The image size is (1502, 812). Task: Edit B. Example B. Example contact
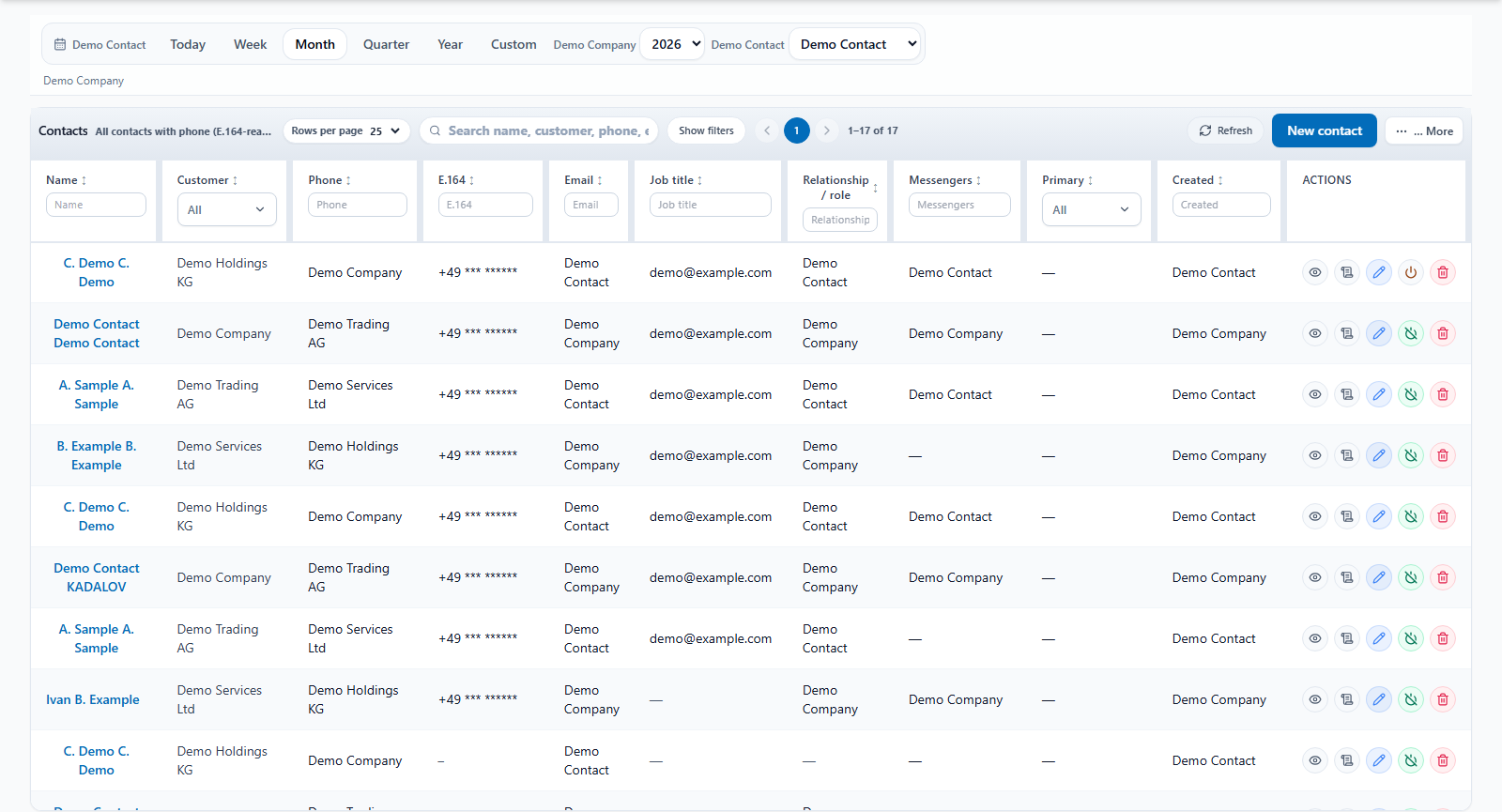click(1379, 455)
